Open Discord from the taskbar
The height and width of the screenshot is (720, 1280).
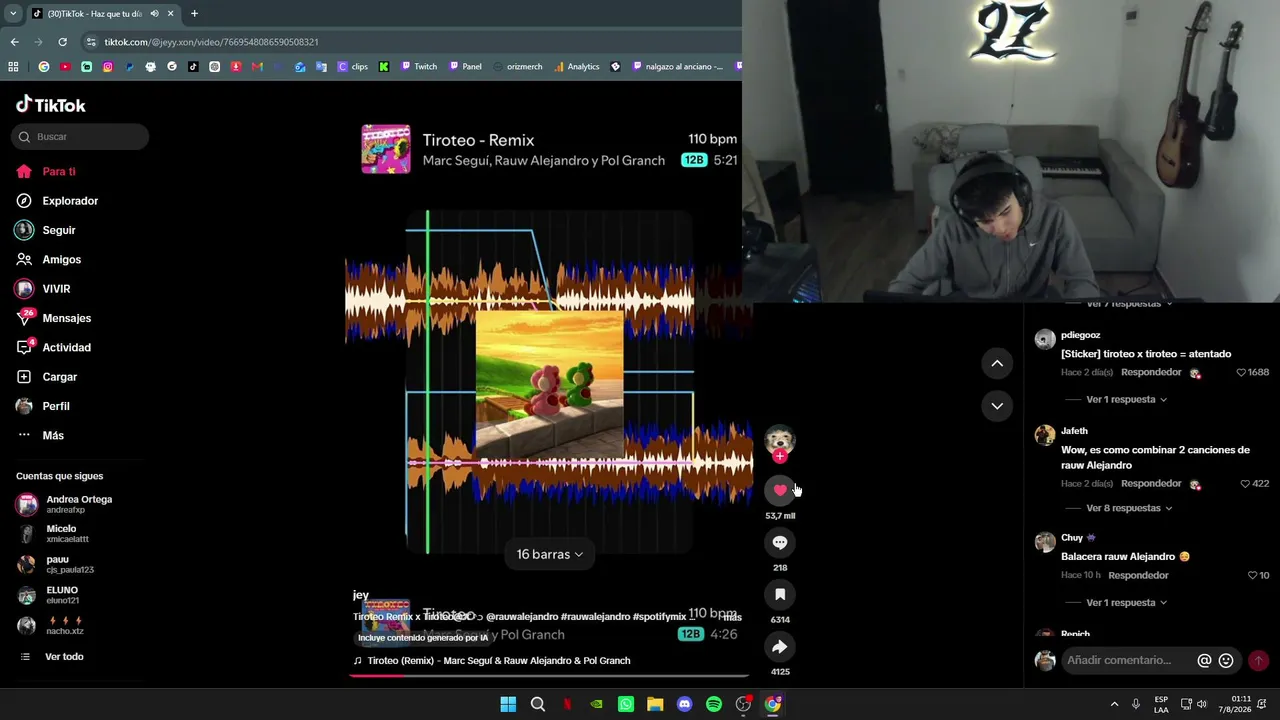click(684, 704)
